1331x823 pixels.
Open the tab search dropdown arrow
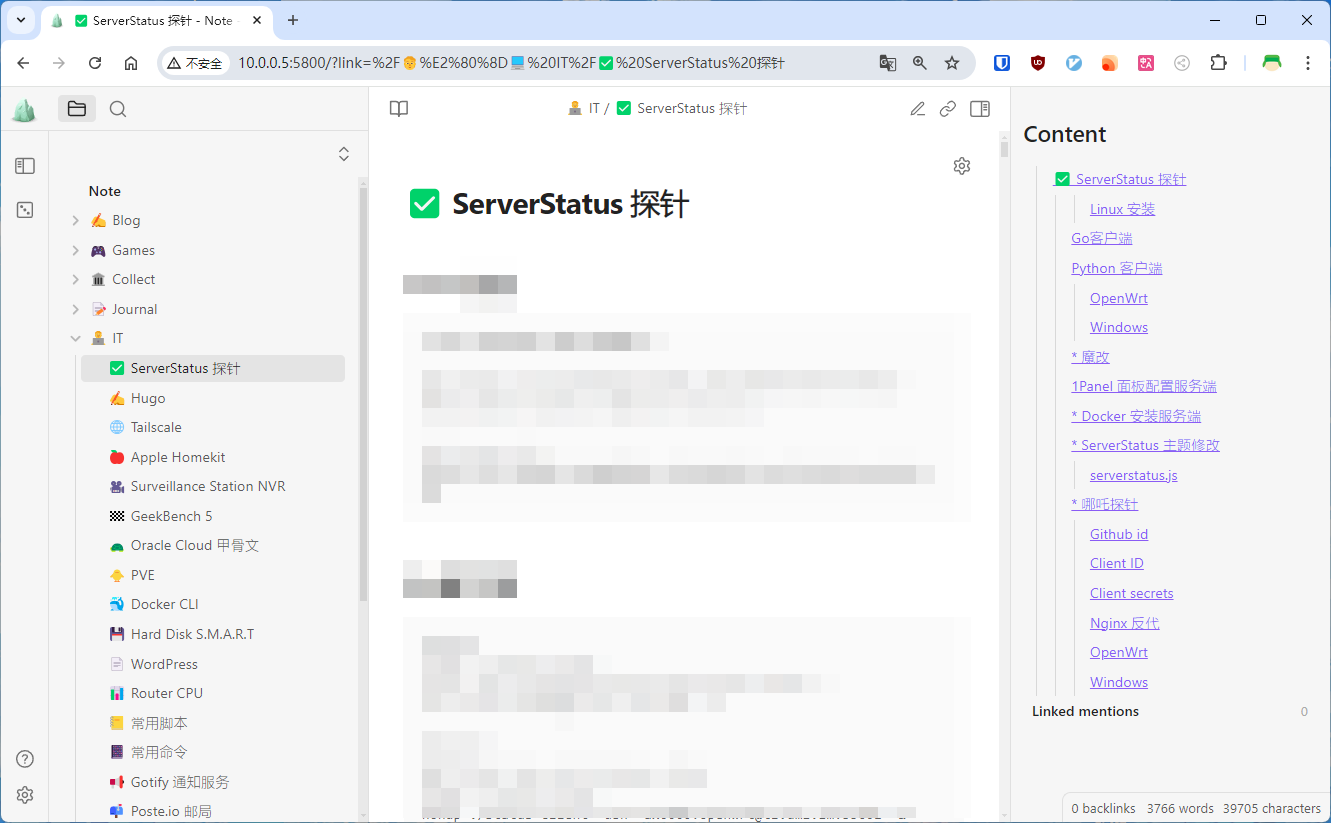click(x=20, y=20)
